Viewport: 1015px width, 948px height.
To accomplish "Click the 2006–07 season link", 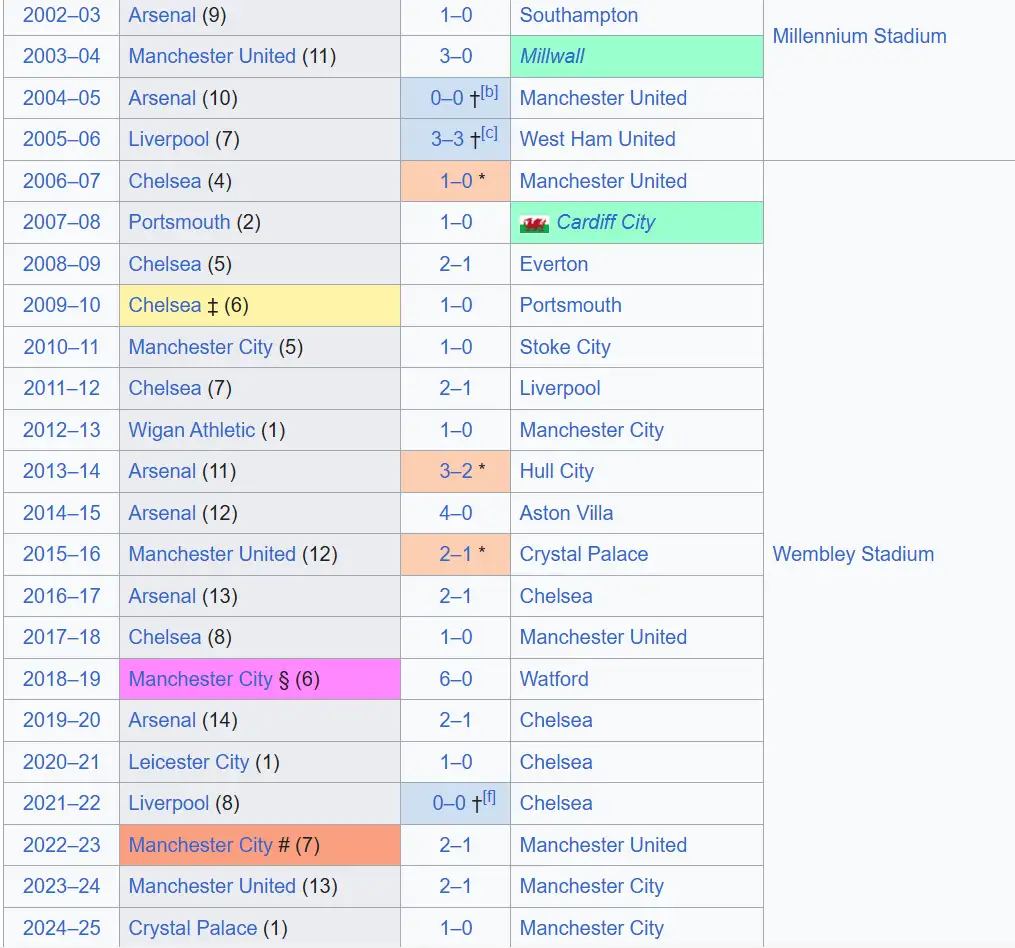I will coord(61,181).
